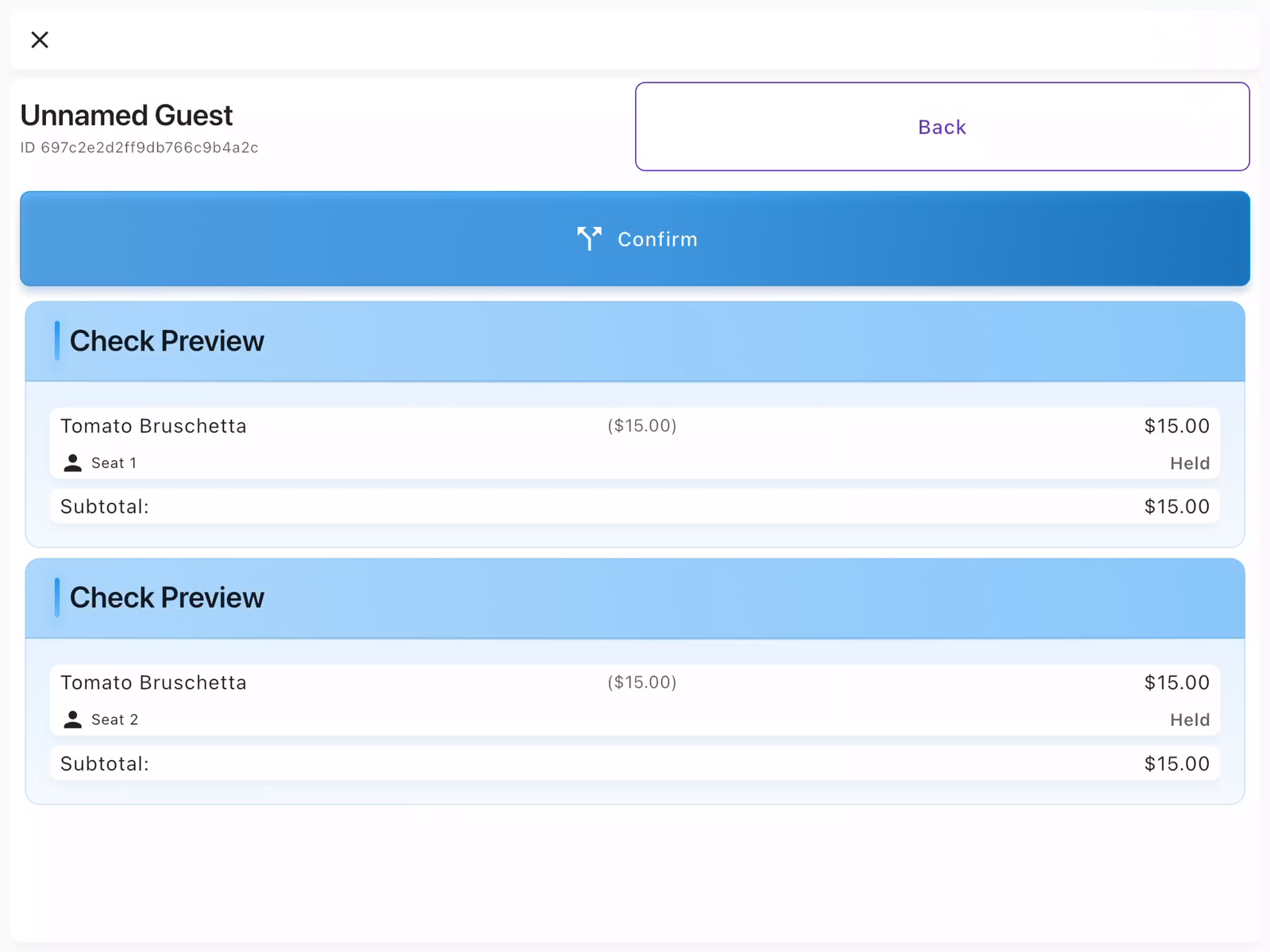The height and width of the screenshot is (952, 1270).
Task: Click the Seat 2 label
Action: coord(114,720)
